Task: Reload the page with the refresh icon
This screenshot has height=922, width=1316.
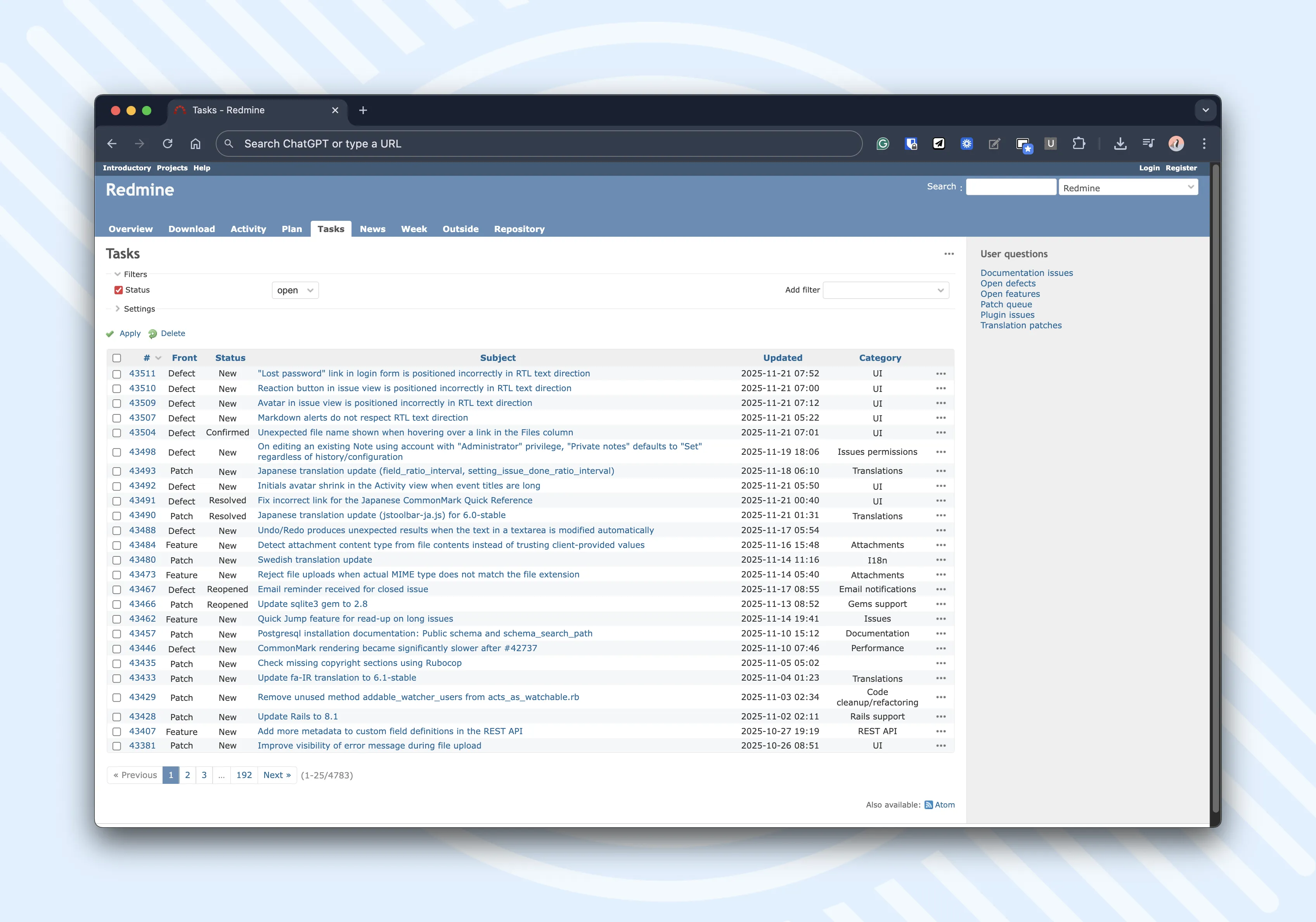Action: [x=167, y=144]
